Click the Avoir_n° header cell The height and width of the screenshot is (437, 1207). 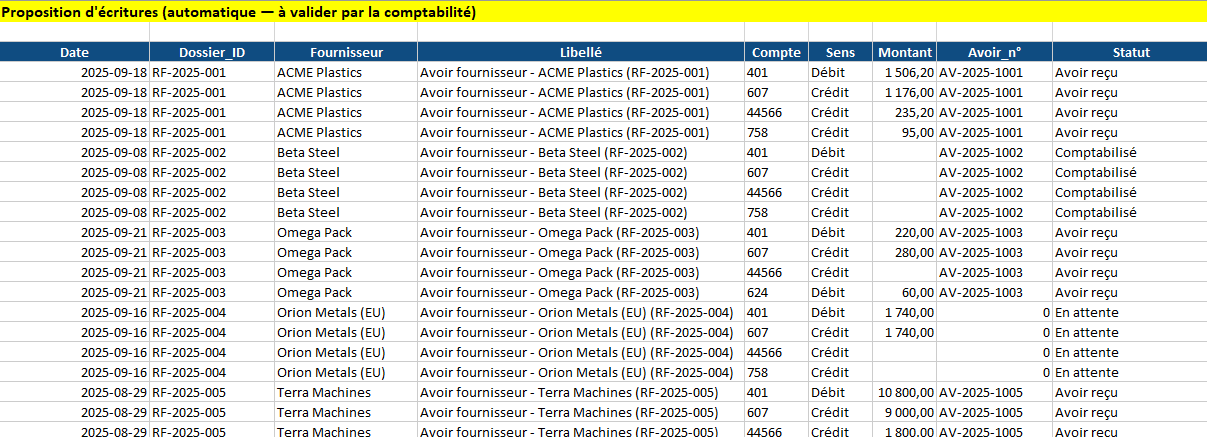[994, 52]
